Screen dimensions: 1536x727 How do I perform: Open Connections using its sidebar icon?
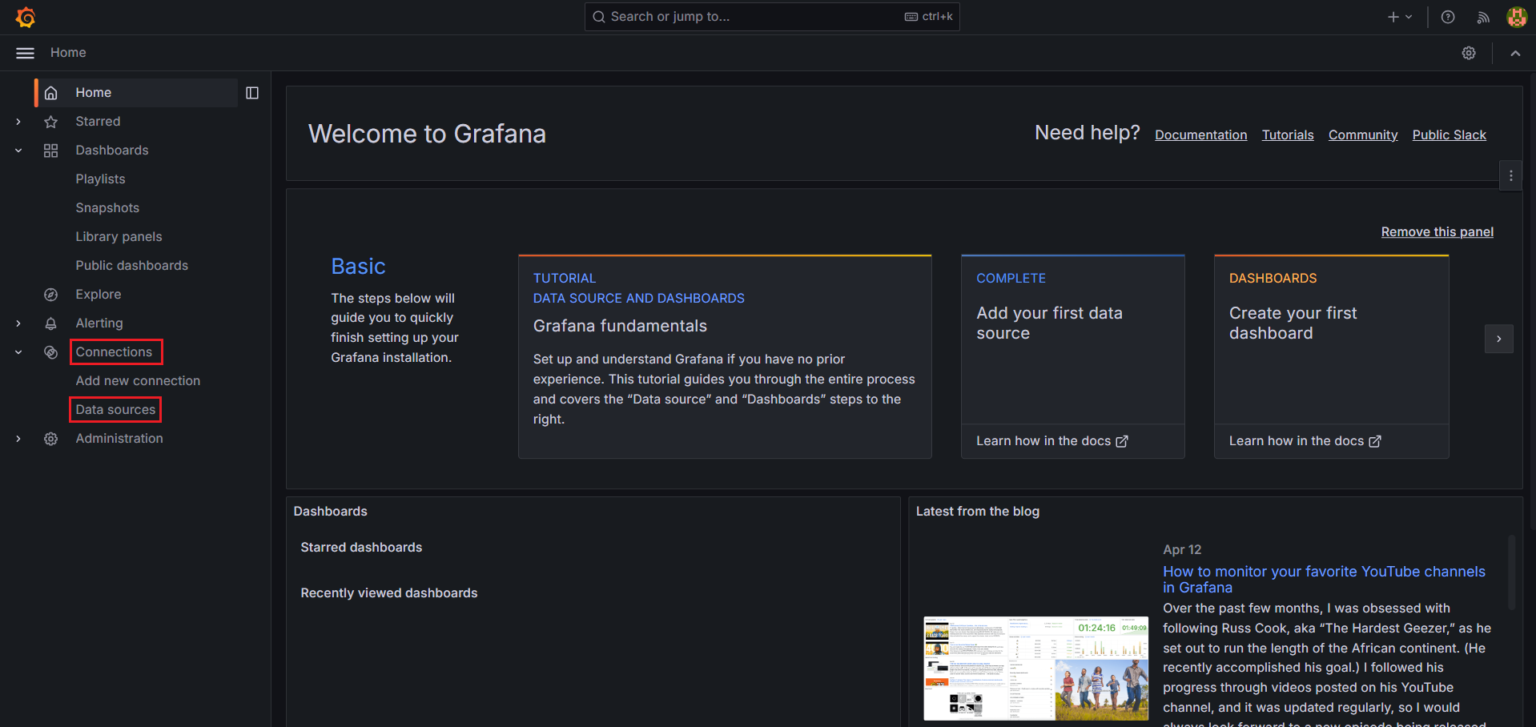[x=50, y=352]
